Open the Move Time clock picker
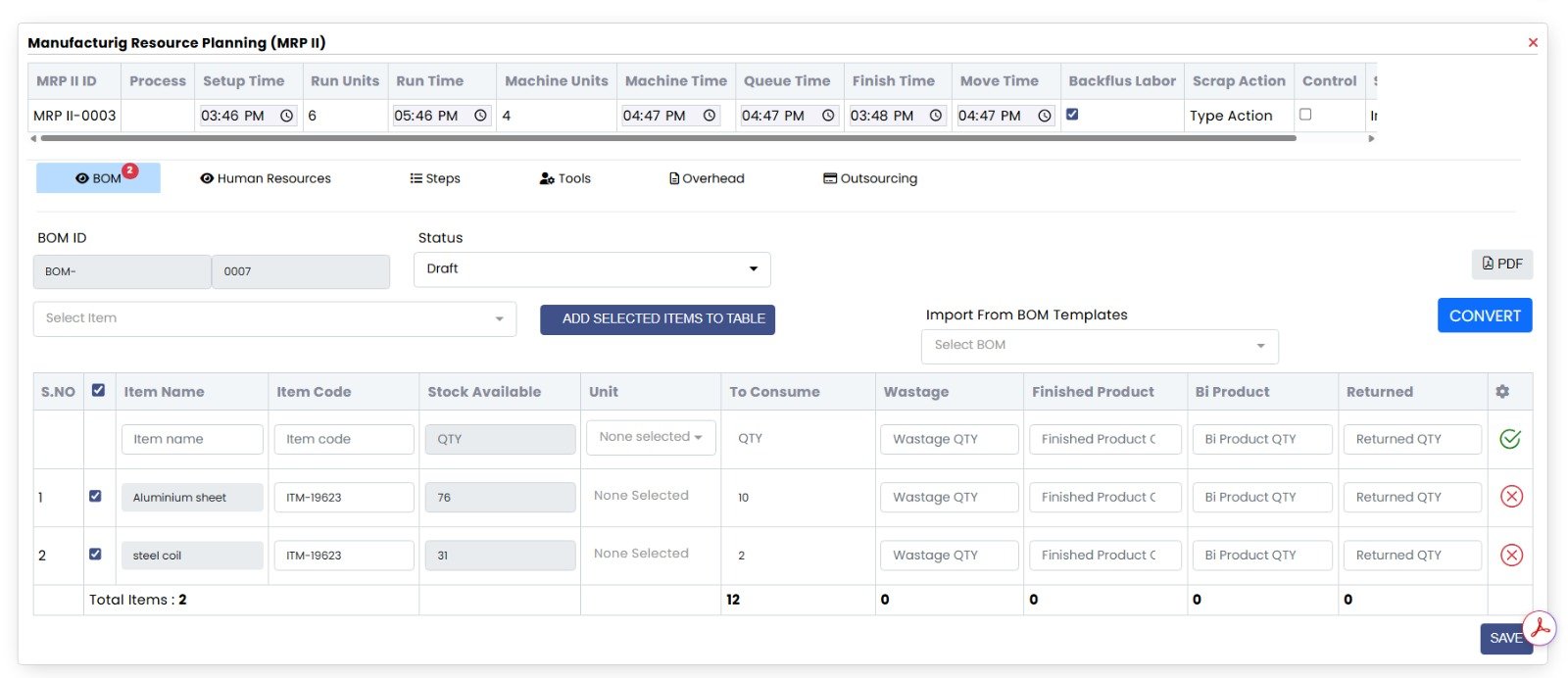 pos(1045,116)
